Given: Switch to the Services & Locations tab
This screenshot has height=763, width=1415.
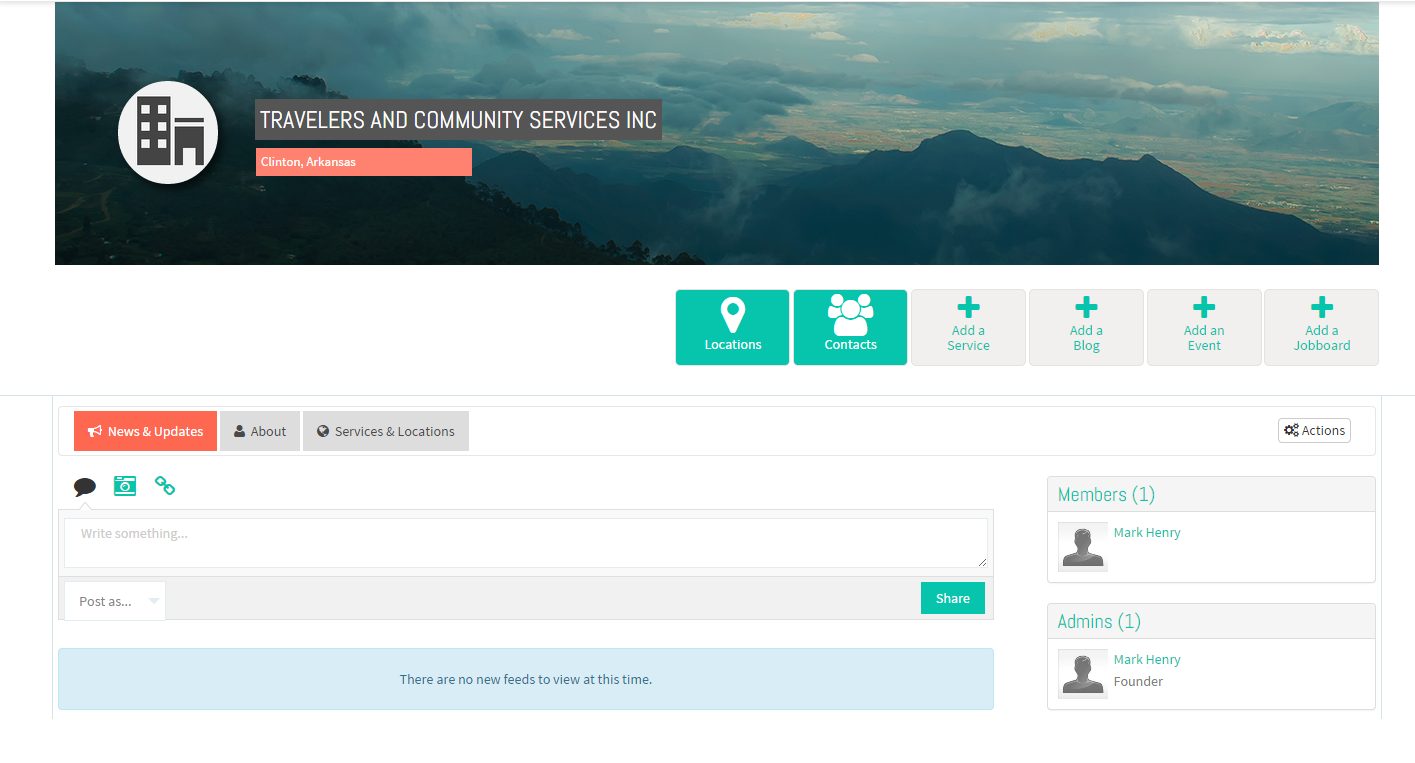Looking at the screenshot, I should coord(386,431).
